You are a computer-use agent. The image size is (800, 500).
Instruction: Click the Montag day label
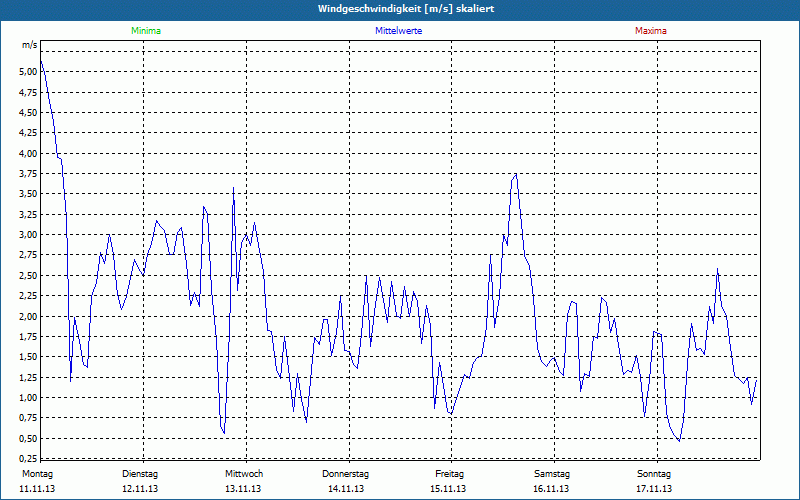tap(37, 474)
